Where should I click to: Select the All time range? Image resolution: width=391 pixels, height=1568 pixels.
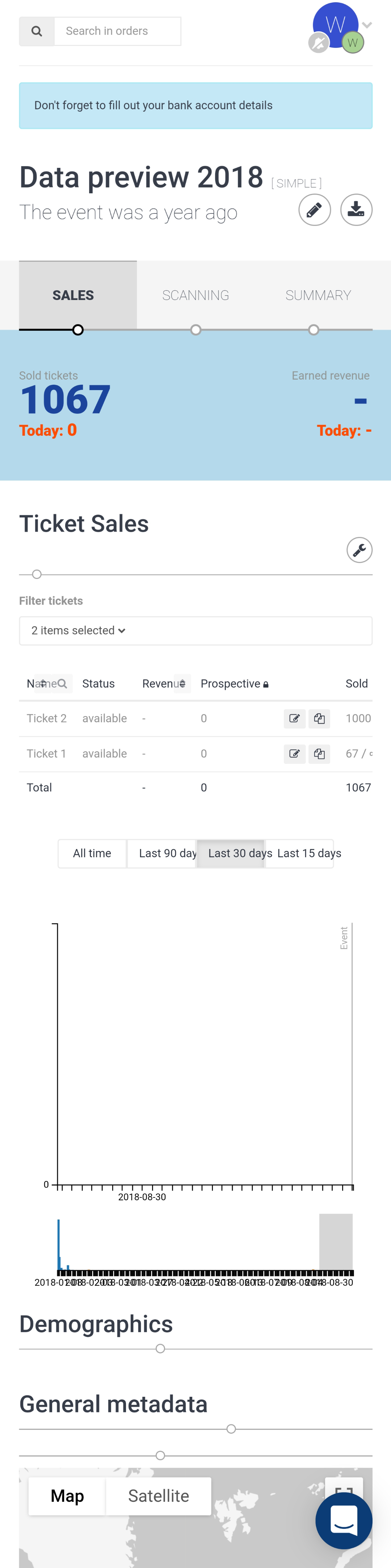click(x=92, y=853)
